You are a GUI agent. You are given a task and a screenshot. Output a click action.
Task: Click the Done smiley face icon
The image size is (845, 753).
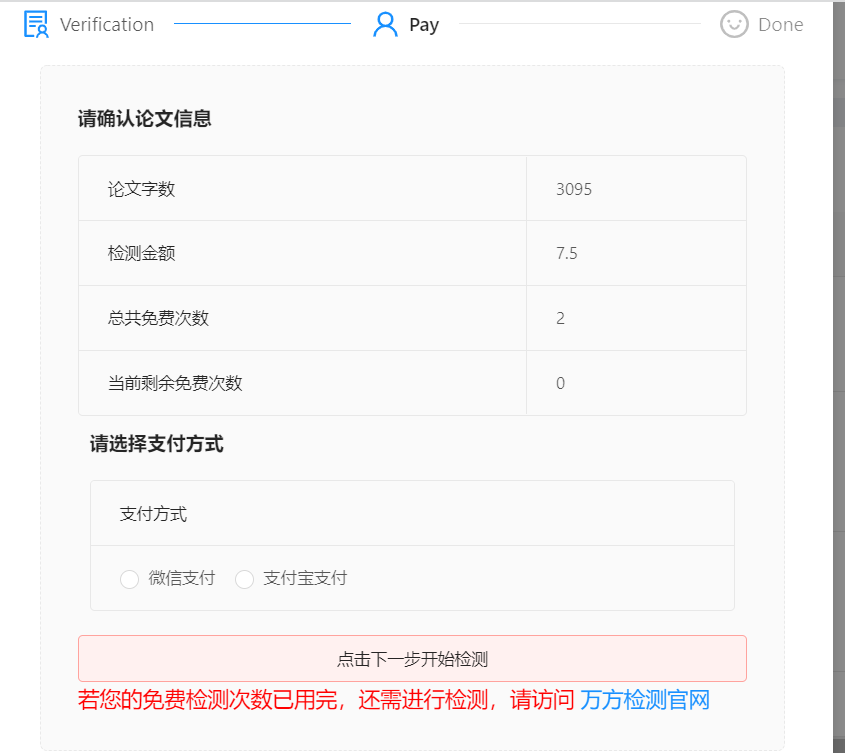(732, 23)
